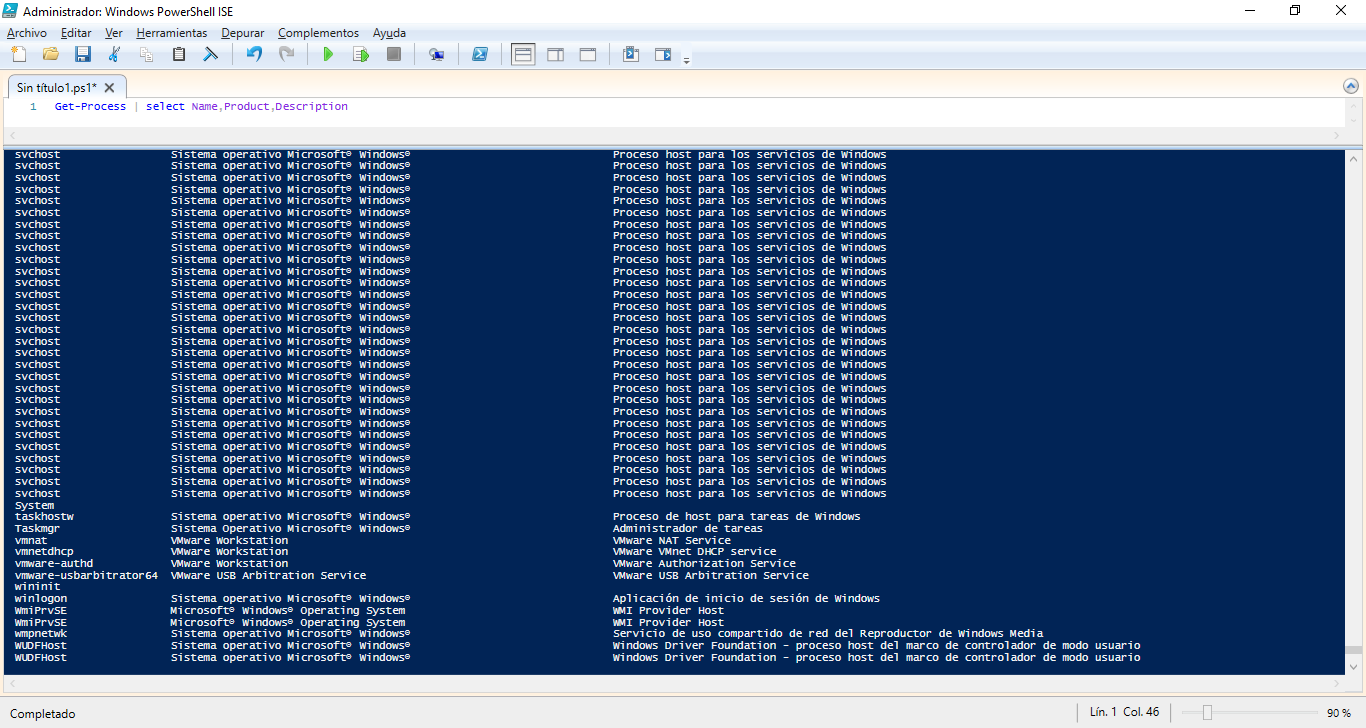The height and width of the screenshot is (728, 1366).
Task: Toggle Show Script Pane Top layout
Action: (523, 54)
